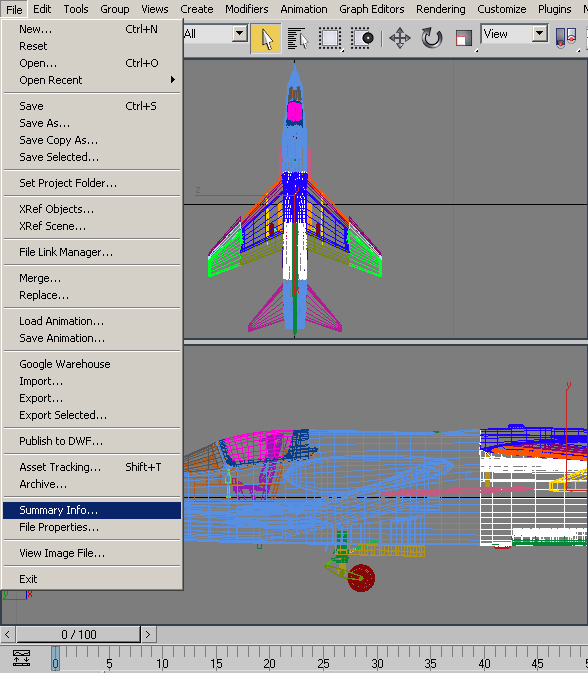This screenshot has height=673, width=588.
Task: Choose XRef Scene... entry
Action: pyautogui.click(x=92, y=226)
